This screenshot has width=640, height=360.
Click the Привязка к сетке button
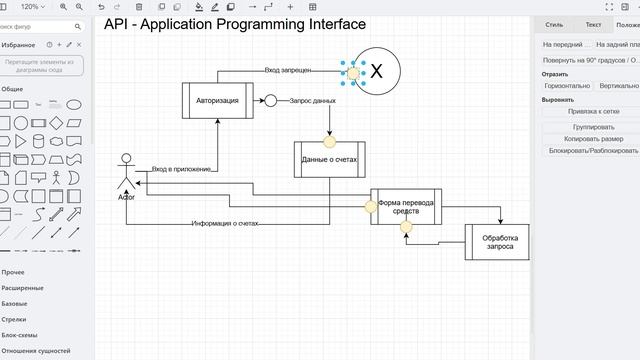(593, 111)
